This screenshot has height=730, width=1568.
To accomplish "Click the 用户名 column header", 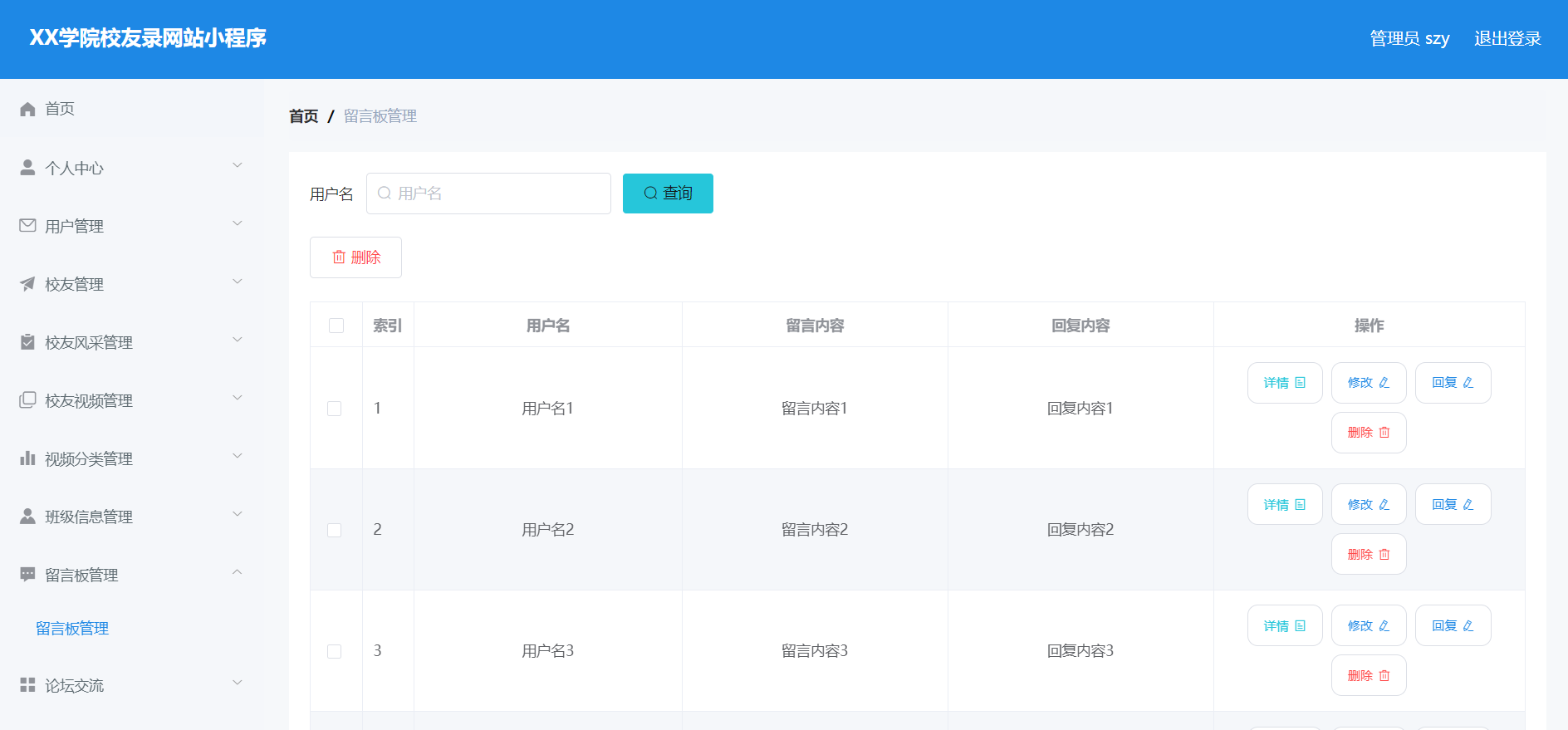I will (x=548, y=326).
